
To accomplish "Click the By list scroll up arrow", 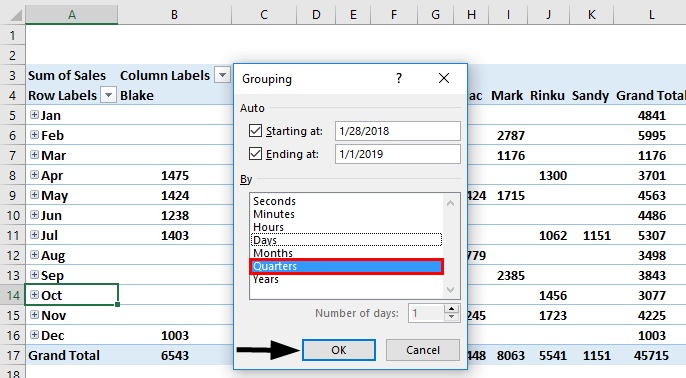I will (x=451, y=203).
